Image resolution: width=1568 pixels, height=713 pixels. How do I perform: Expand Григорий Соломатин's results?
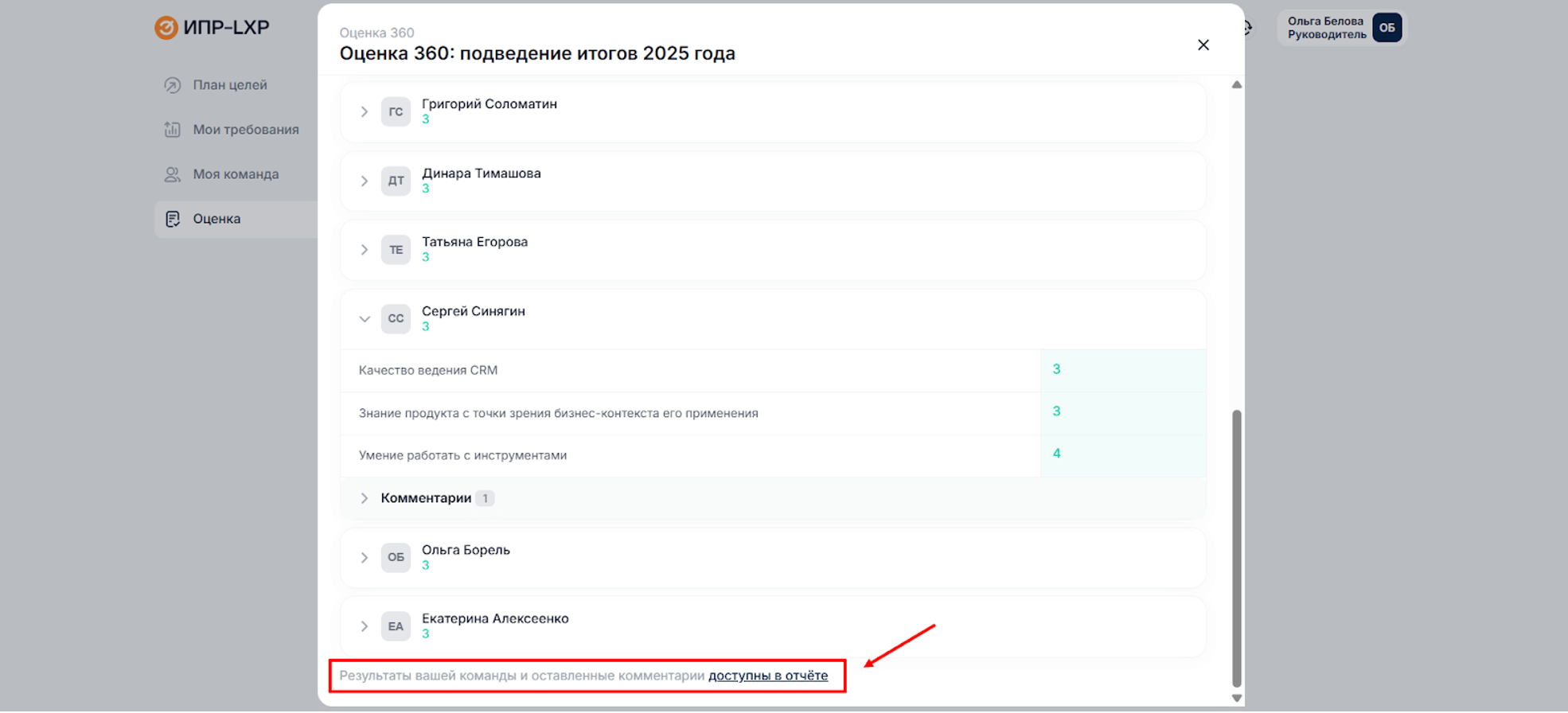pos(365,112)
